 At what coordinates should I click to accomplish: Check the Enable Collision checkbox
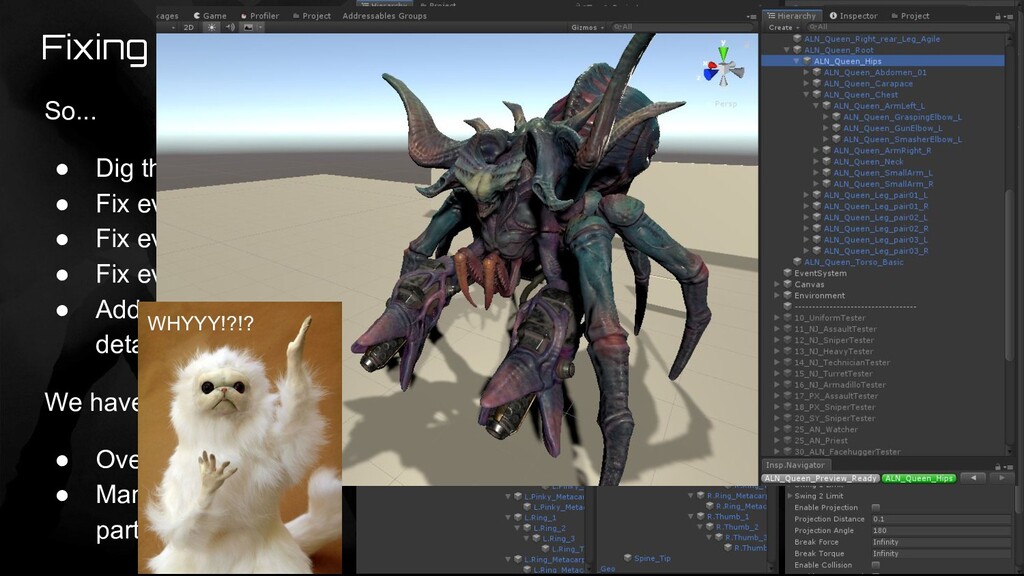pos(876,565)
